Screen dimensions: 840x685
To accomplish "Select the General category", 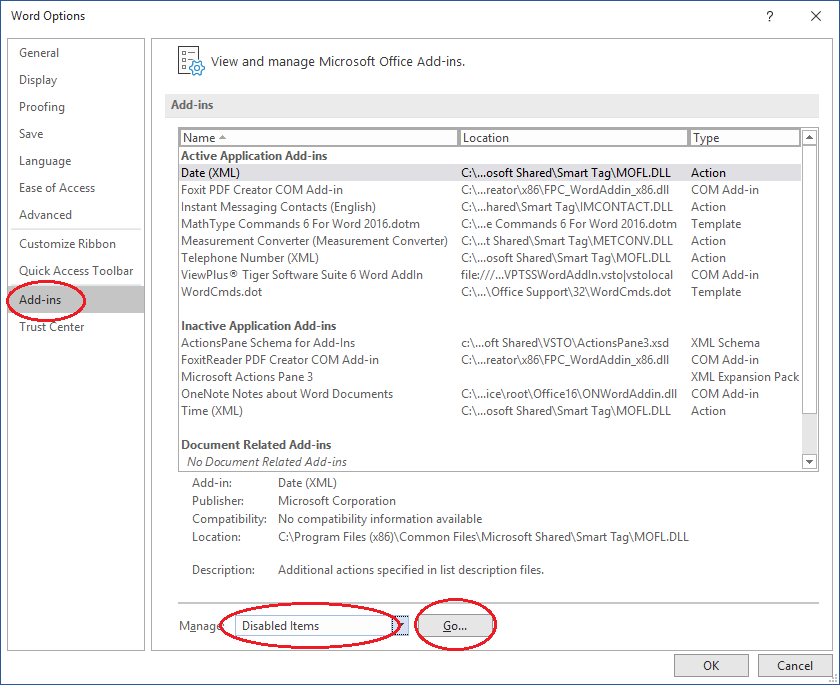I will coord(39,53).
